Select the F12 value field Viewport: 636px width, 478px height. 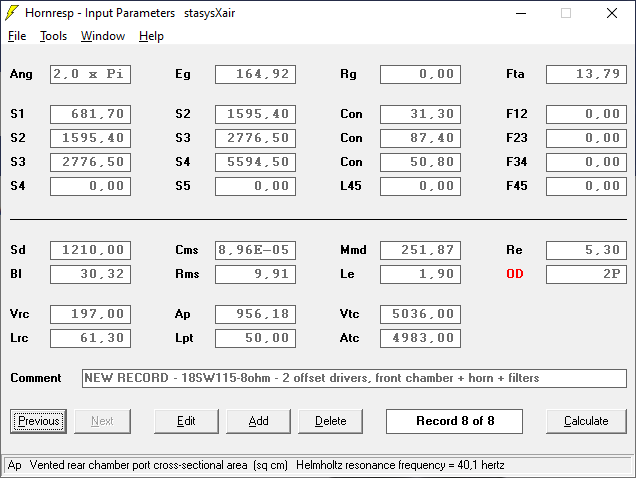586,114
